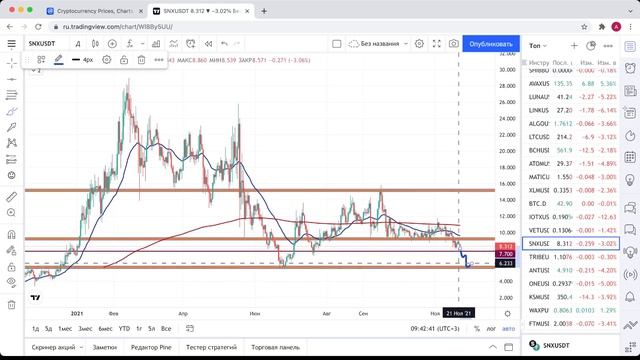Image resolution: width=640 pixels, height=360 pixels.
Task: Take a chart snapshot with camera icon
Action: tap(453, 44)
